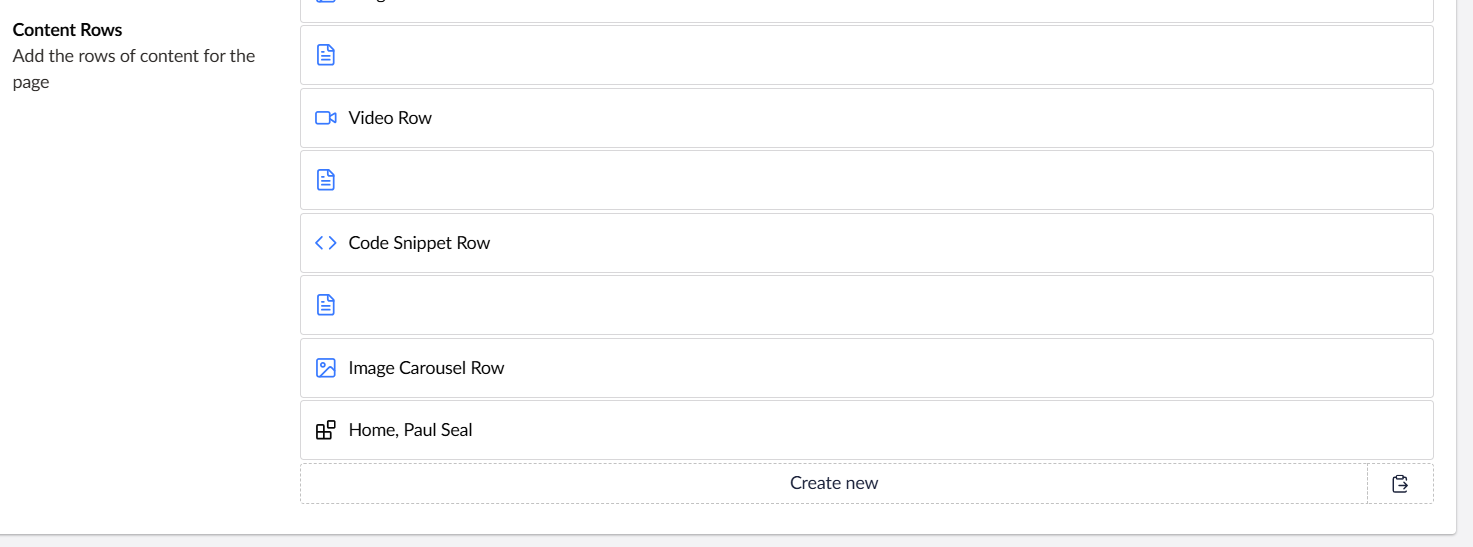
Task: Open the Image Carousel Row block
Action: tap(866, 368)
